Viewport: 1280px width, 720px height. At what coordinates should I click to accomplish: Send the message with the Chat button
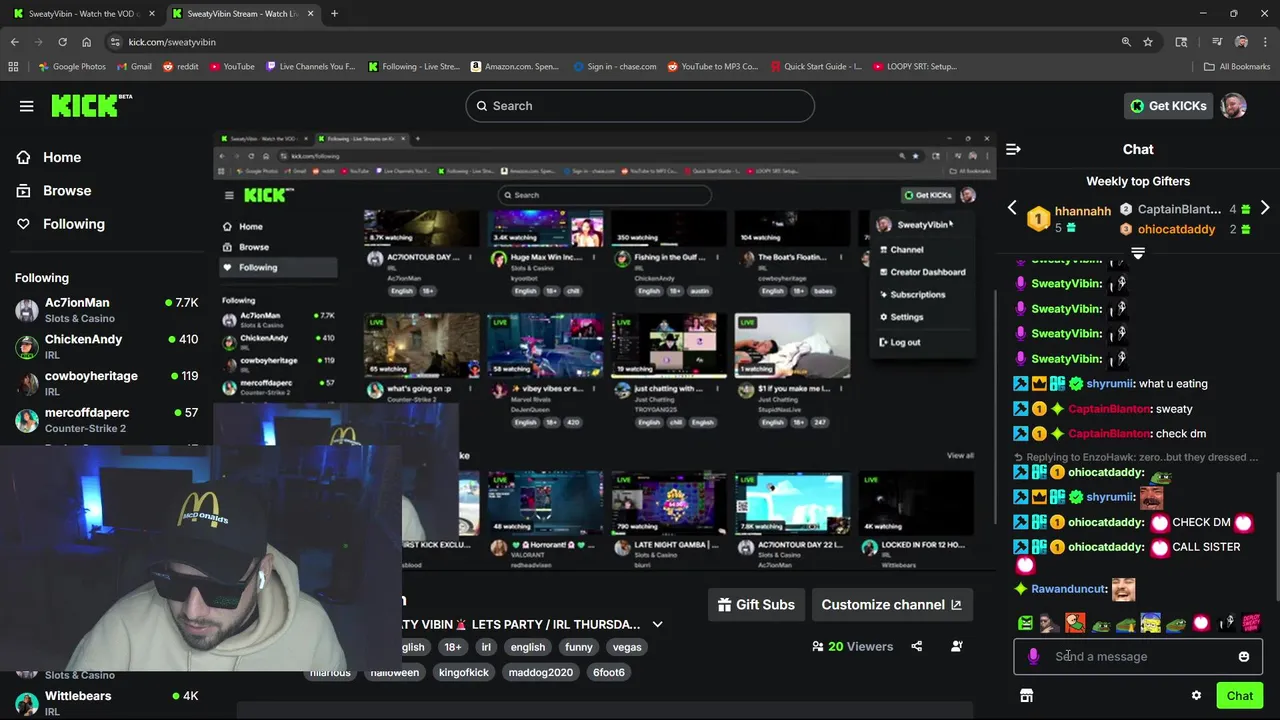[x=1240, y=696]
